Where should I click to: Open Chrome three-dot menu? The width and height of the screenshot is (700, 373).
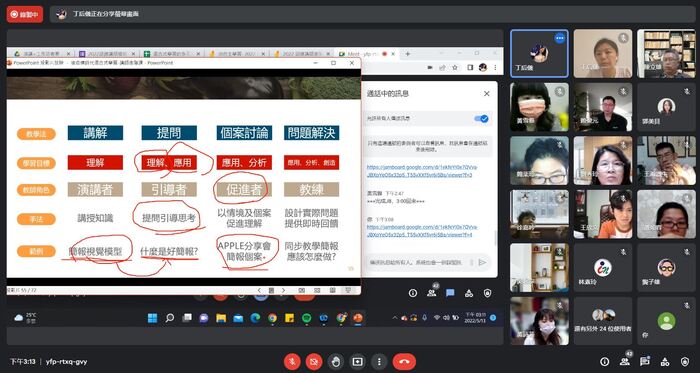pyautogui.click(x=495, y=67)
